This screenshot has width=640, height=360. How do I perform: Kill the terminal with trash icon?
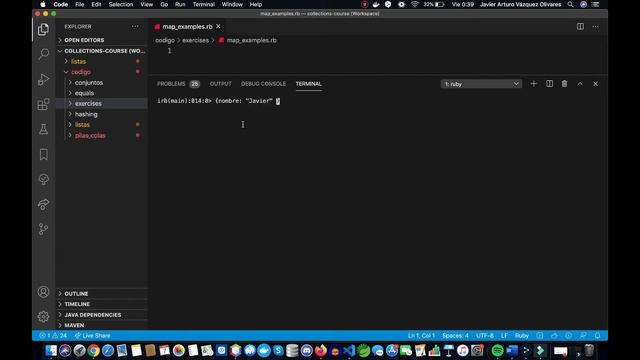point(564,84)
